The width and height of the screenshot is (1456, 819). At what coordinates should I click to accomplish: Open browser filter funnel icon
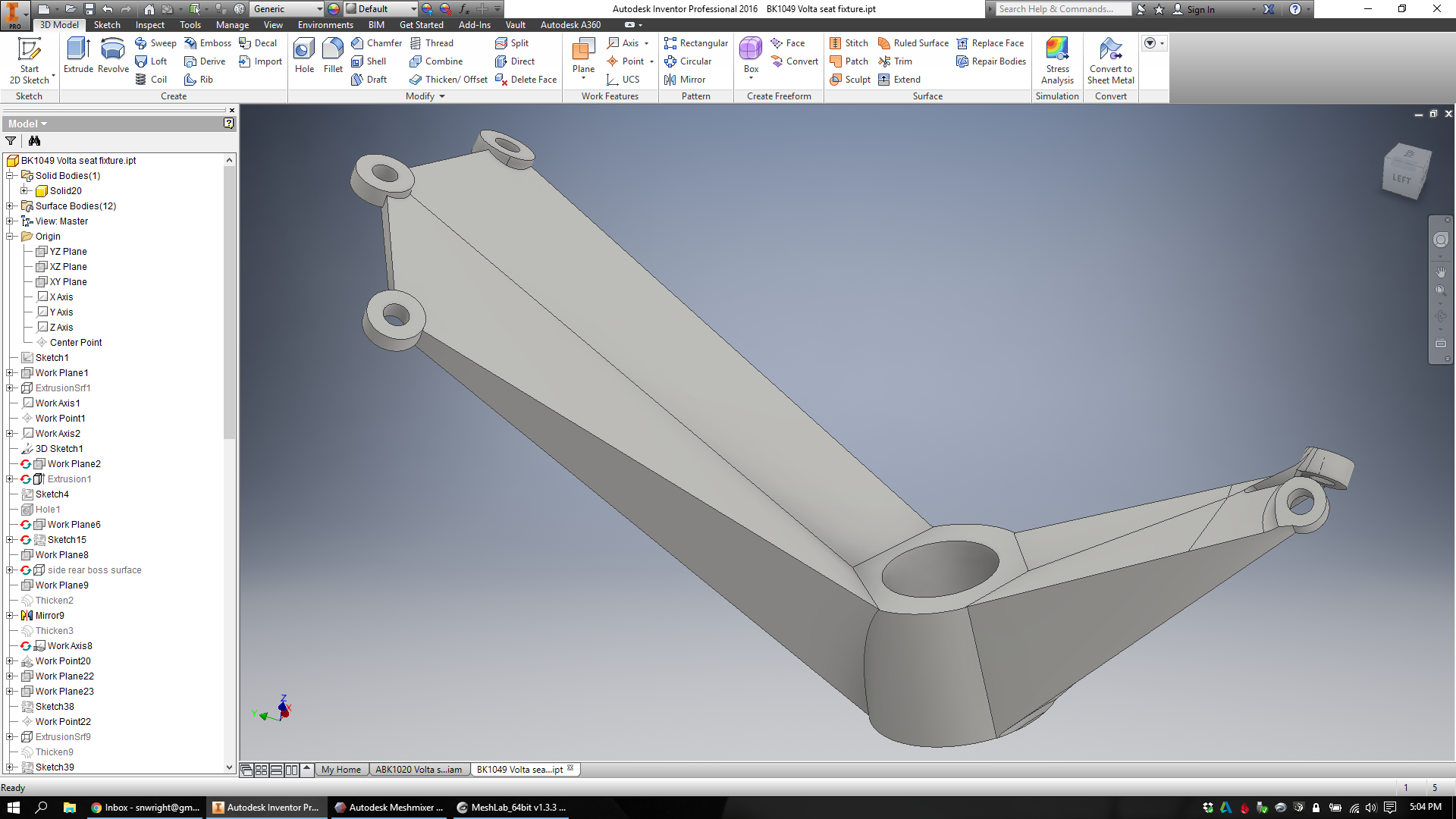click(11, 141)
